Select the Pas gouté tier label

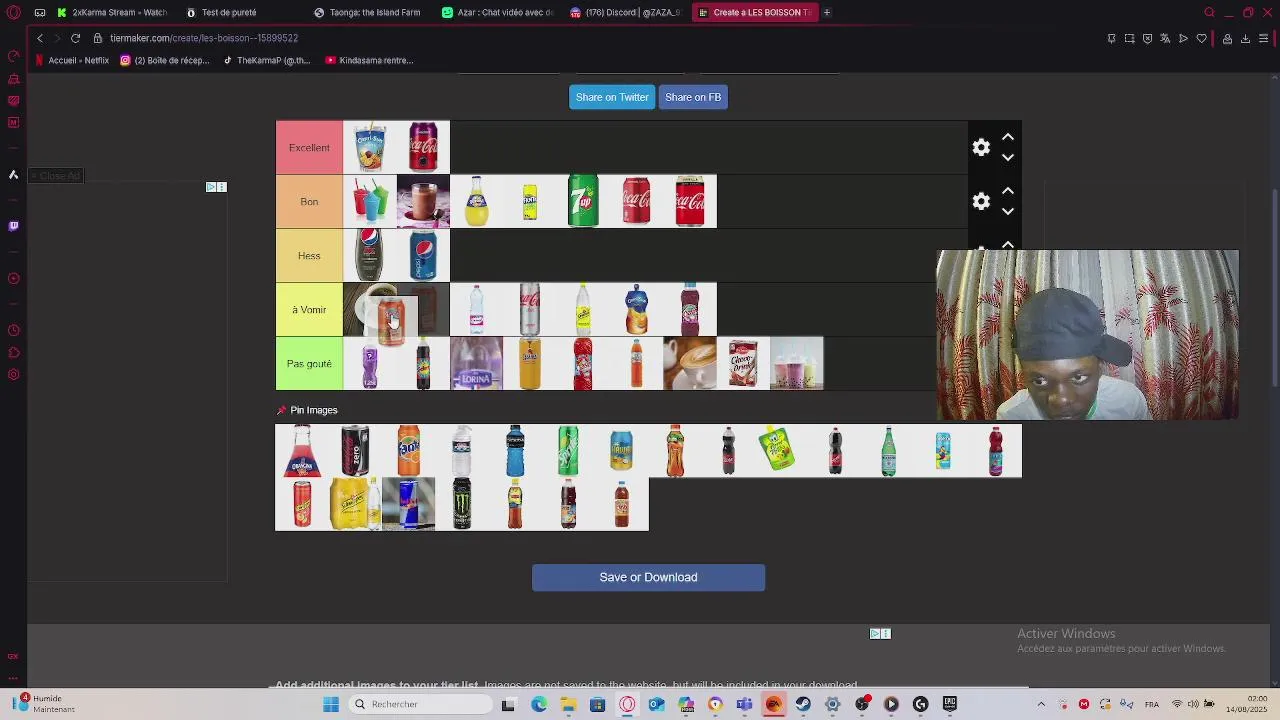(x=309, y=364)
